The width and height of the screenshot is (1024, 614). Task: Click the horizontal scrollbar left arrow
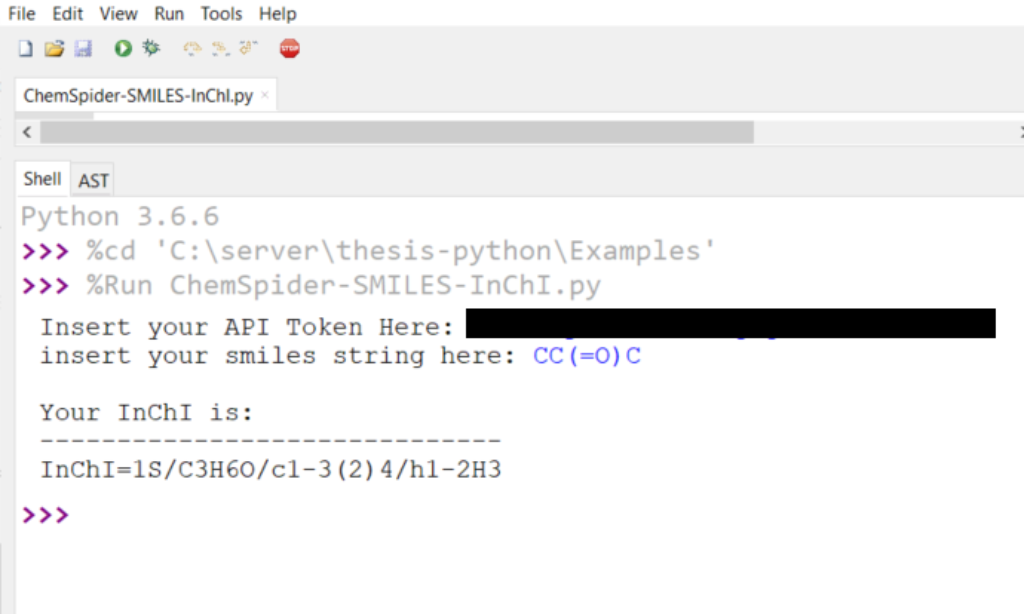(x=27, y=132)
